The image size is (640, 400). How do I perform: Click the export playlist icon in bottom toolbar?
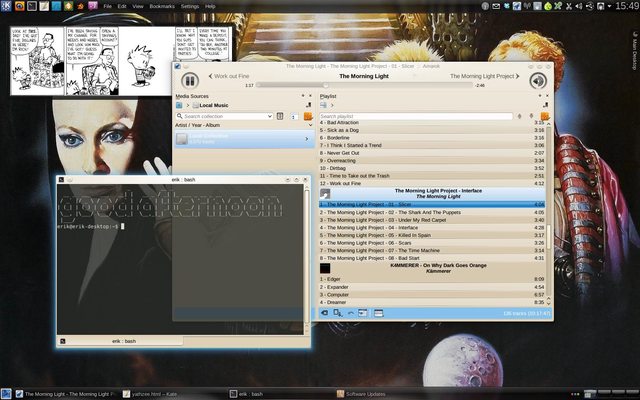338,313
